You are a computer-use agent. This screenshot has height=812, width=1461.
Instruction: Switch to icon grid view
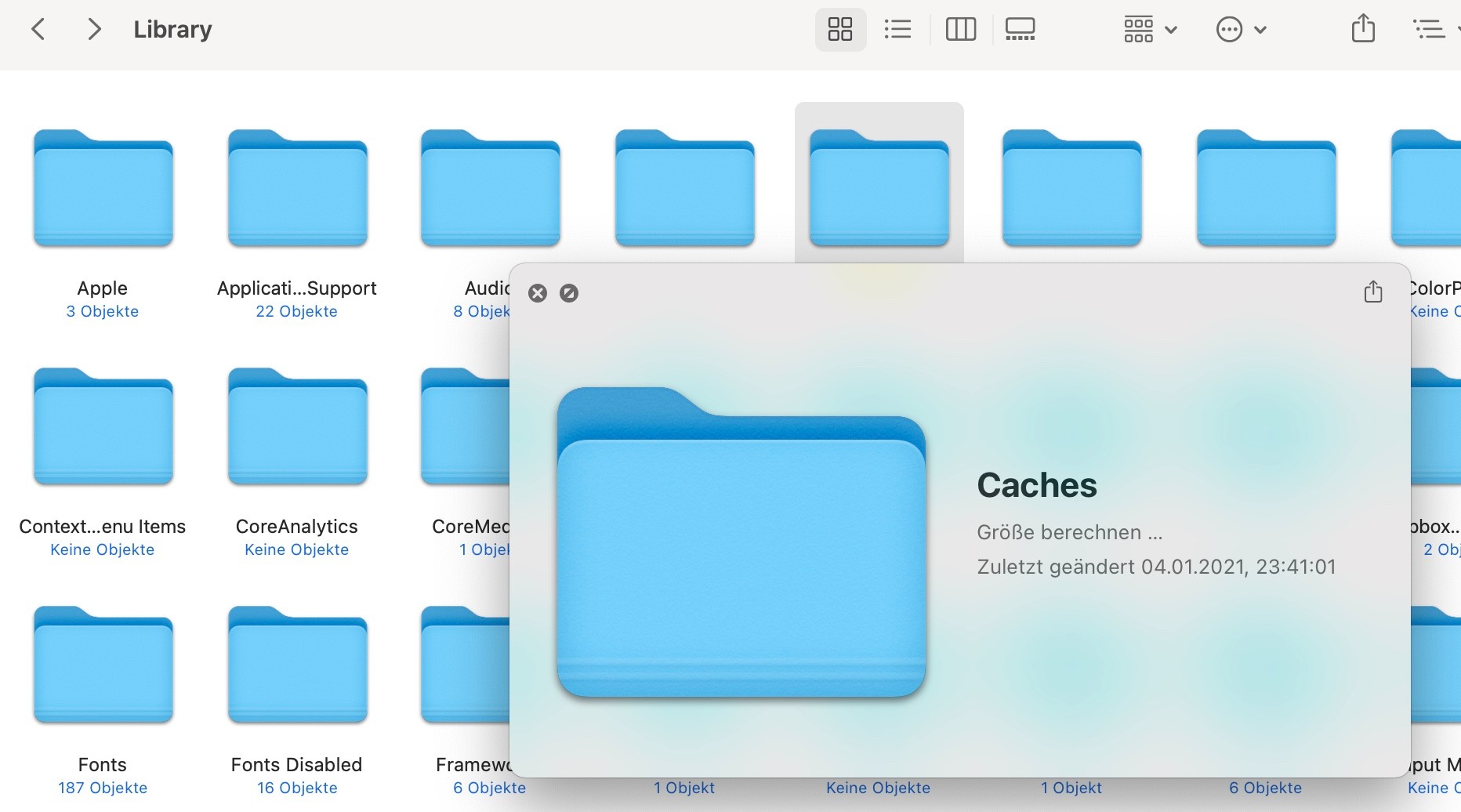tap(840, 30)
